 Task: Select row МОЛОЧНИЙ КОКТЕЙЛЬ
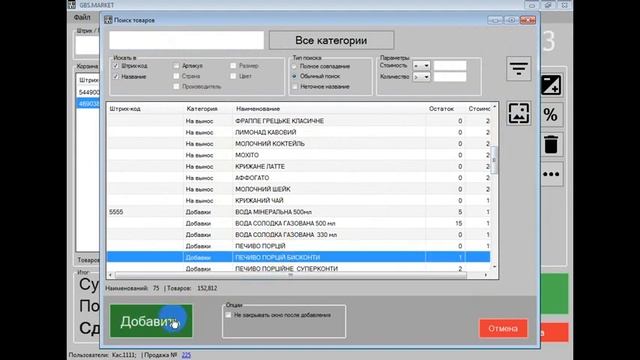click(x=298, y=144)
